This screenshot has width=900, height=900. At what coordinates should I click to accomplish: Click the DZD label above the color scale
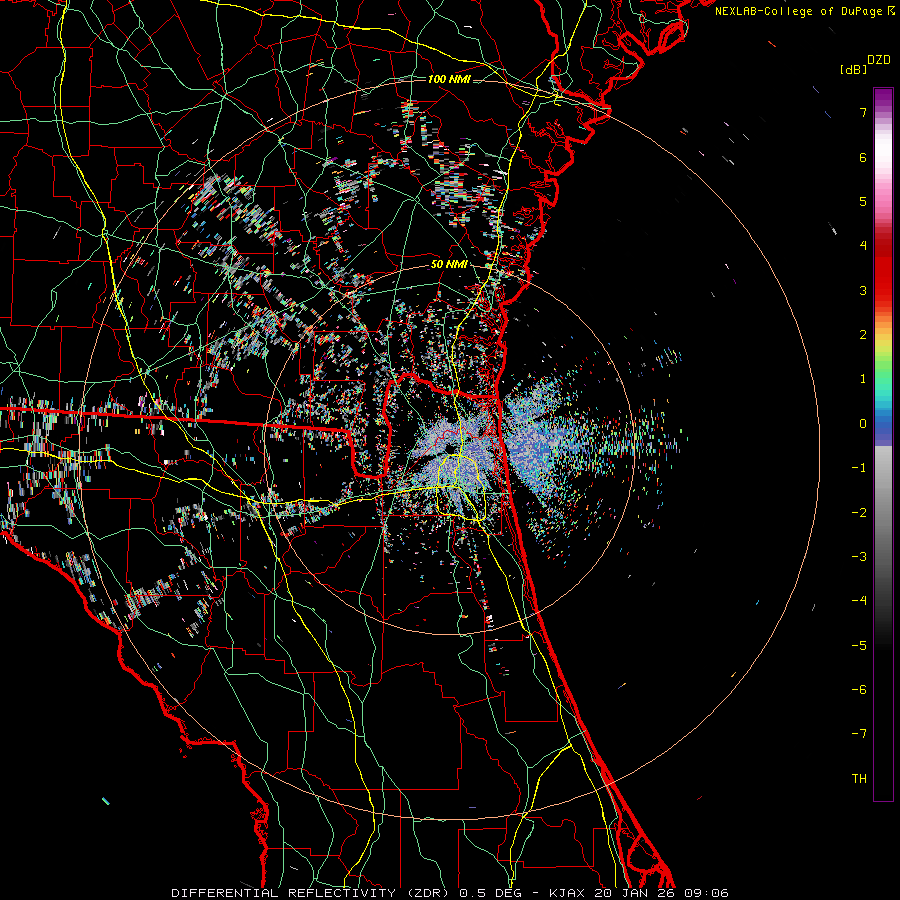tap(879, 60)
